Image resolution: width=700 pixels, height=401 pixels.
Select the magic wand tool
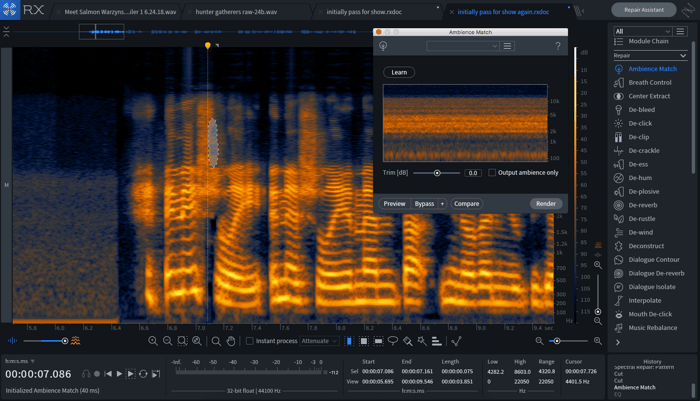422,341
